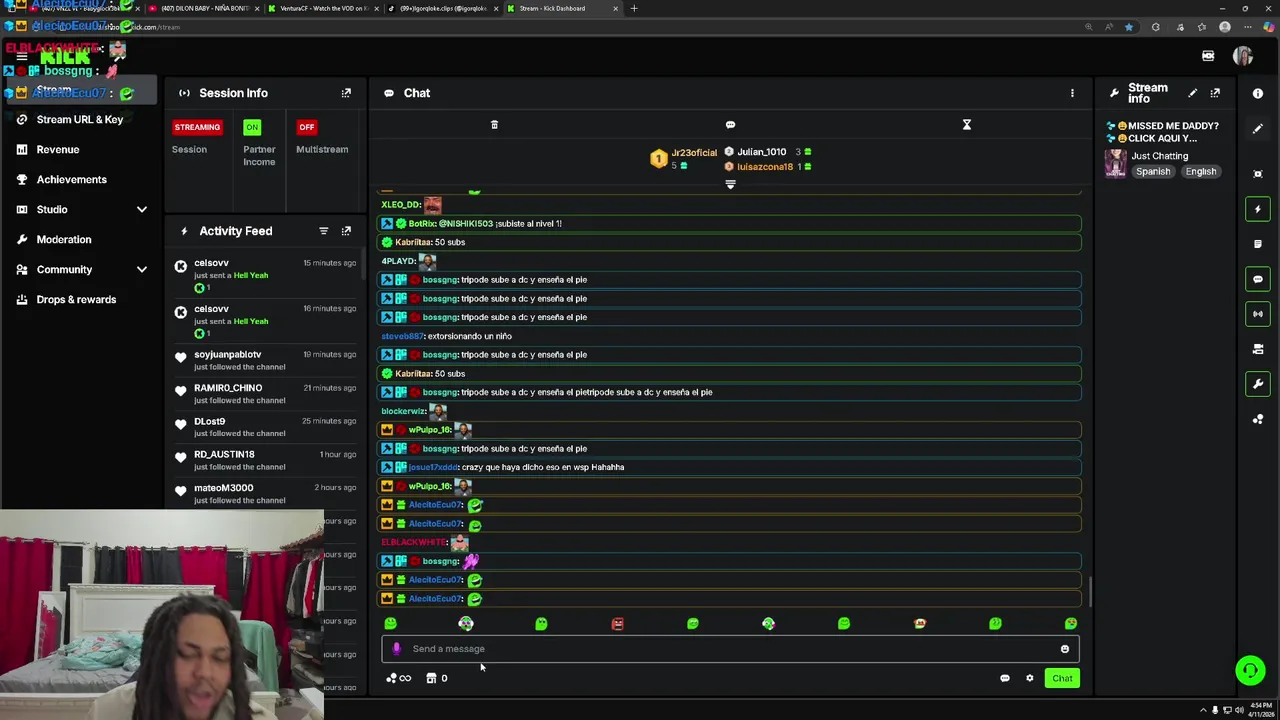Filter the Activity Feed events
Image resolution: width=1280 pixels, height=720 pixels.
(323, 231)
